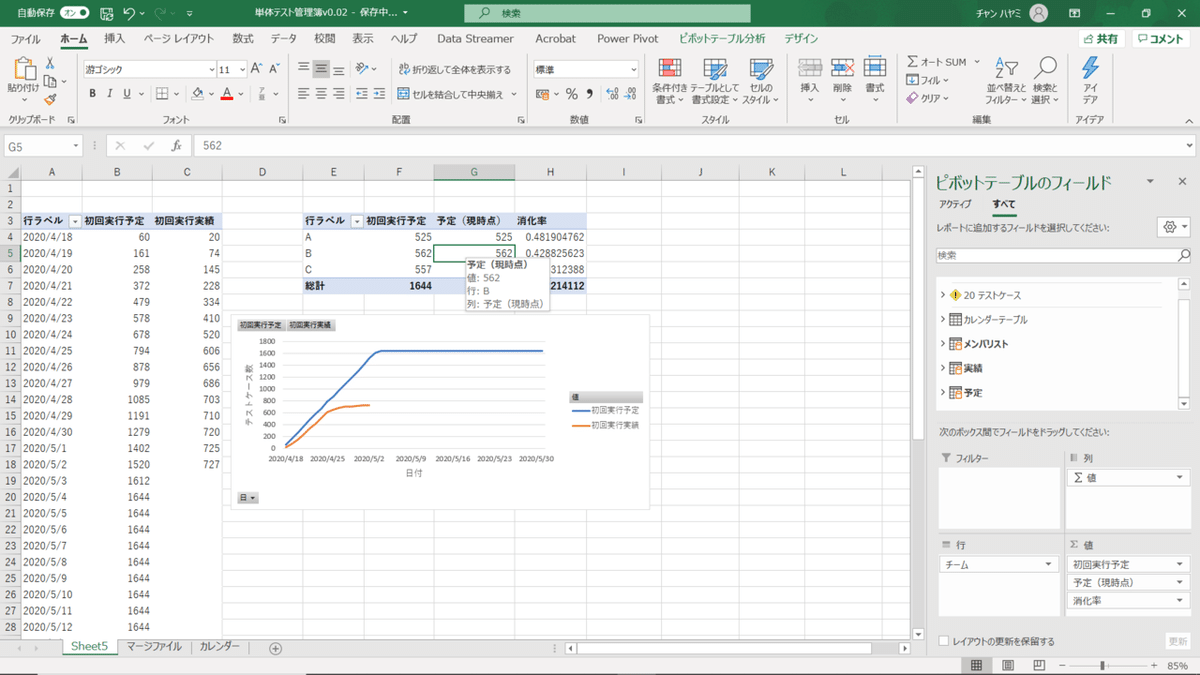Click the コメント comments button
Screen dimensions: 1200x675
(x=1160, y=38)
